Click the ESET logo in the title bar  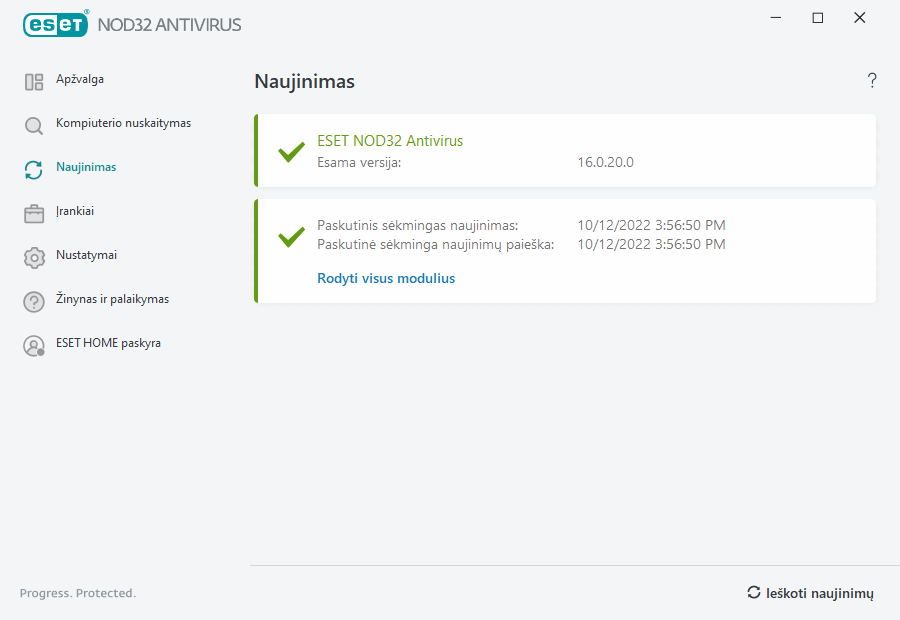pyautogui.click(x=56, y=24)
